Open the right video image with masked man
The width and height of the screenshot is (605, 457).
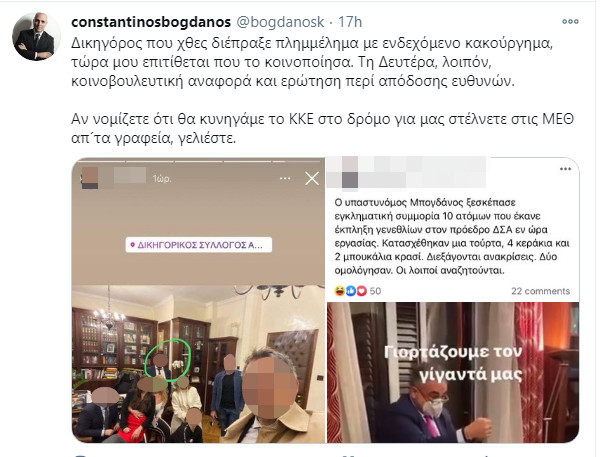(453, 372)
